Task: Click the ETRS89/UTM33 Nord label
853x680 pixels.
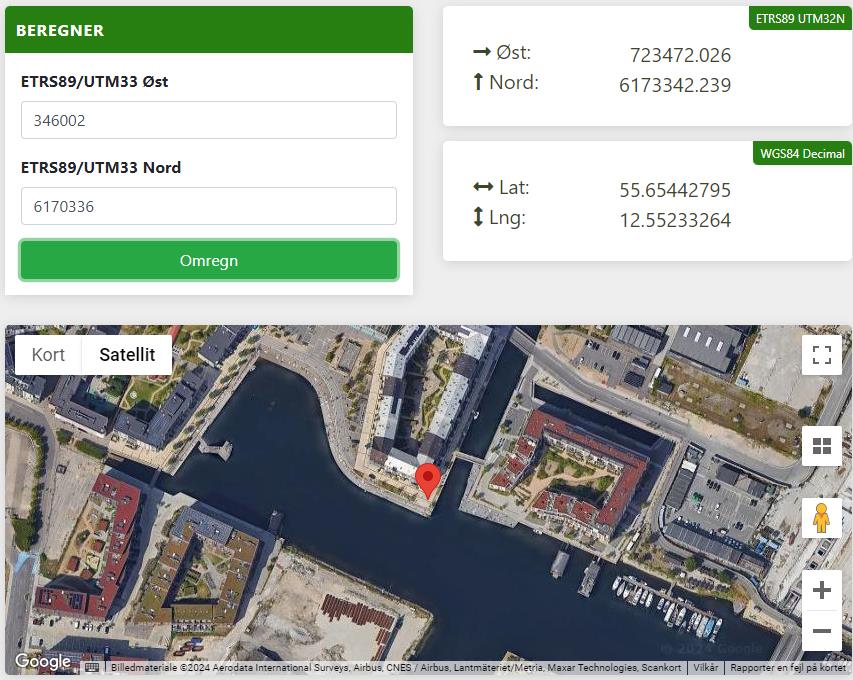Action: point(101,168)
